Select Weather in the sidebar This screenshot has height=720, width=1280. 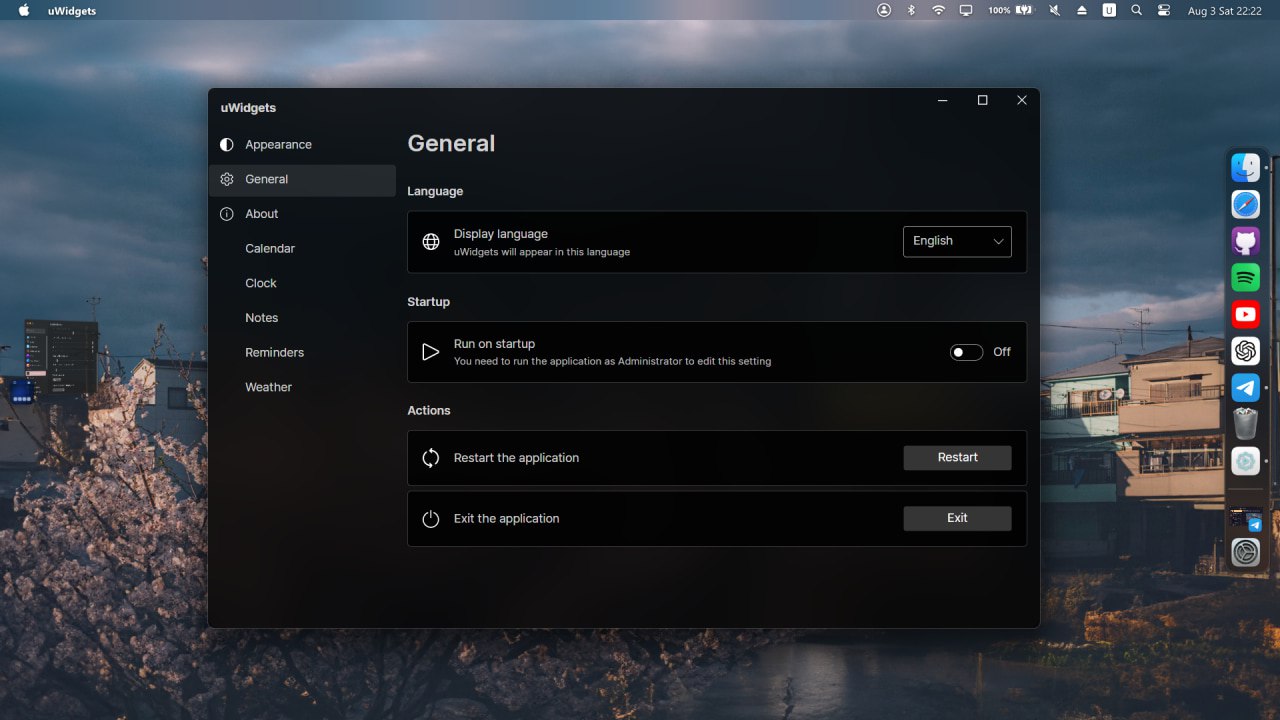pos(302,387)
